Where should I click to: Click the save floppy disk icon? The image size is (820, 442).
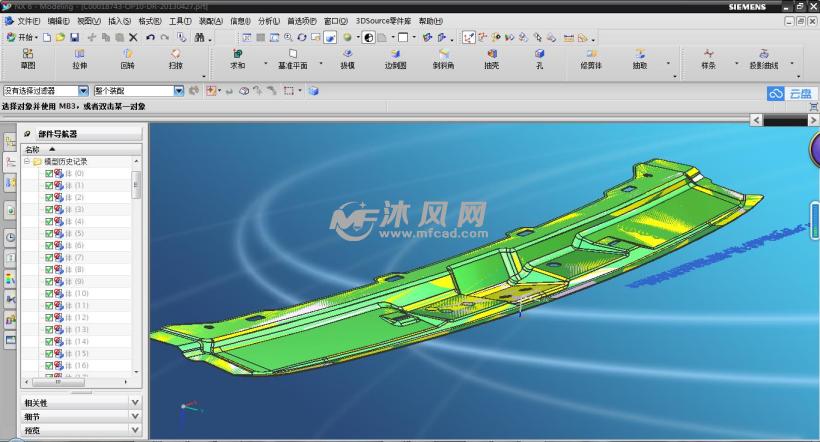(x=74, y=38)
